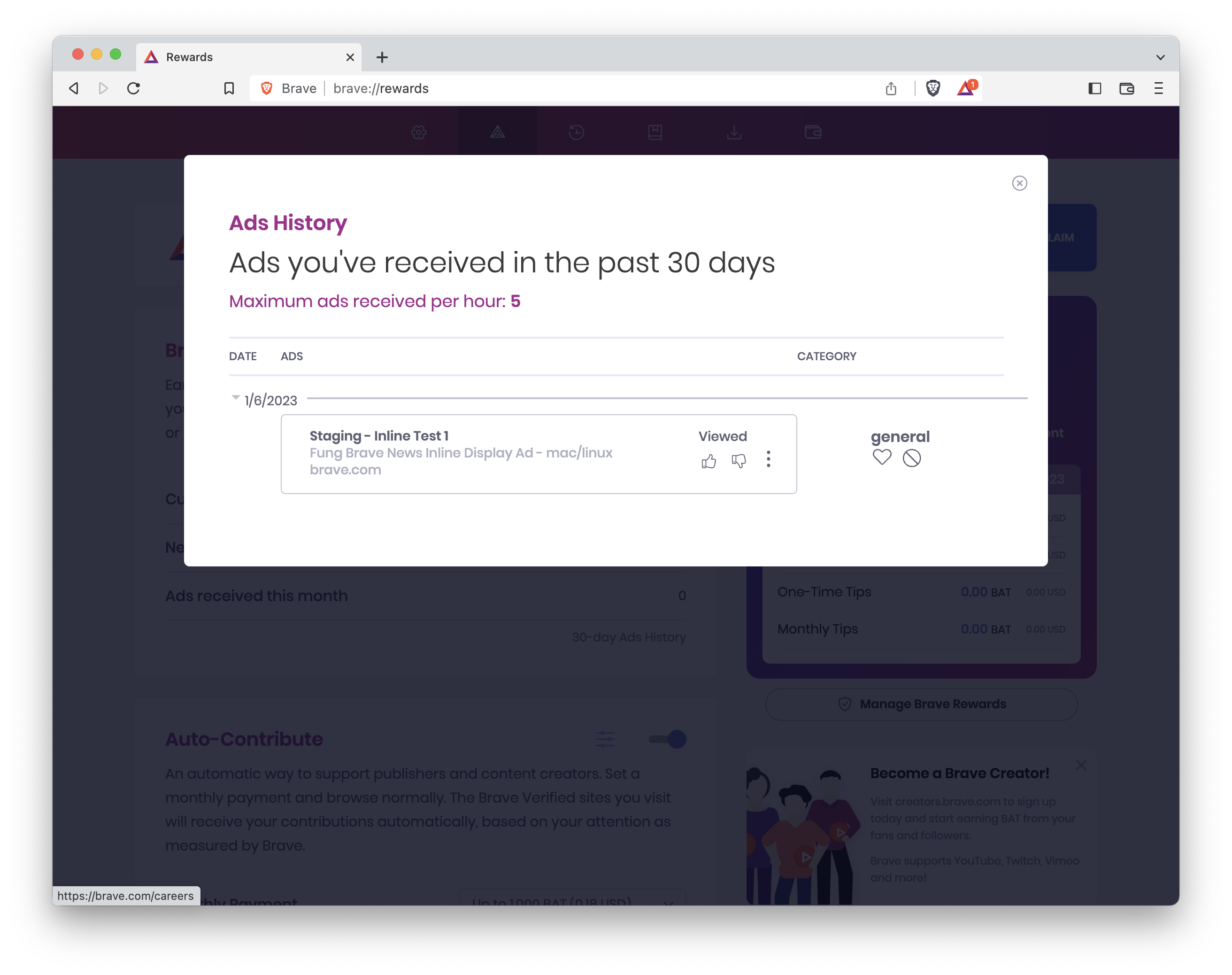Viewport: 1232px width, 975px height.
Task: Select Rewards triangle in top navigation
Action: (498, 132)
